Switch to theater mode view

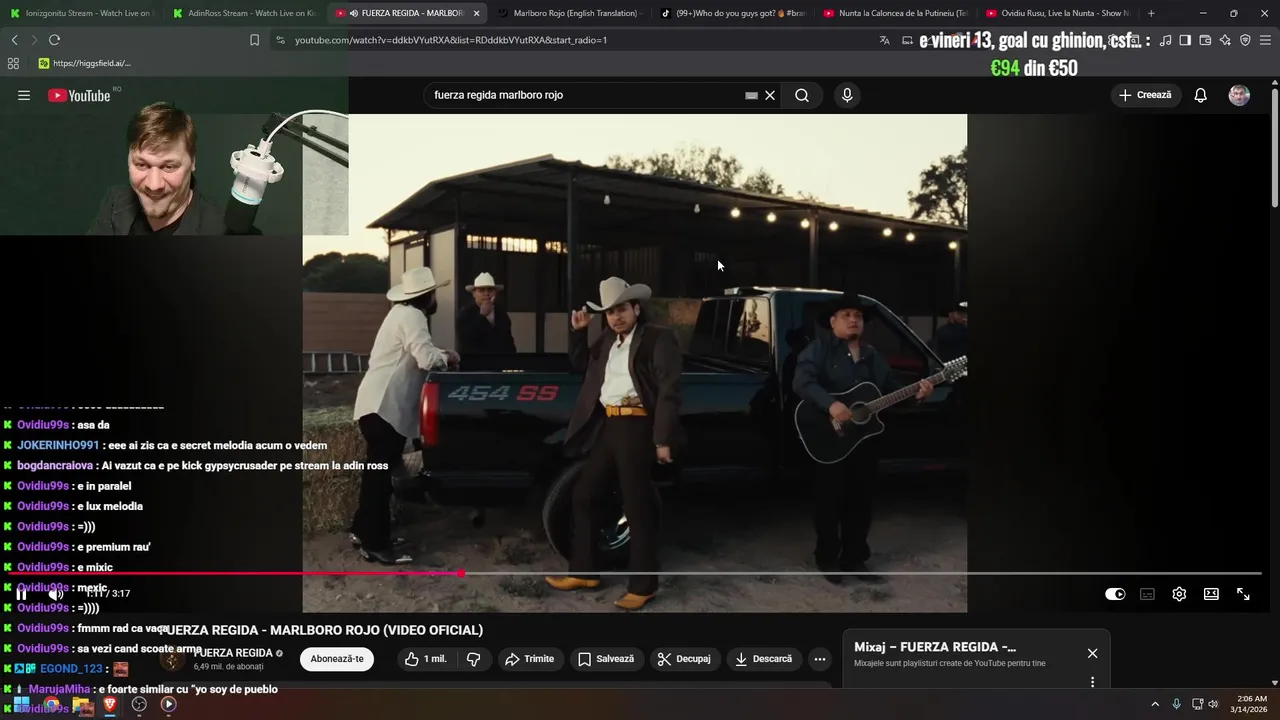pos(1211,594)
